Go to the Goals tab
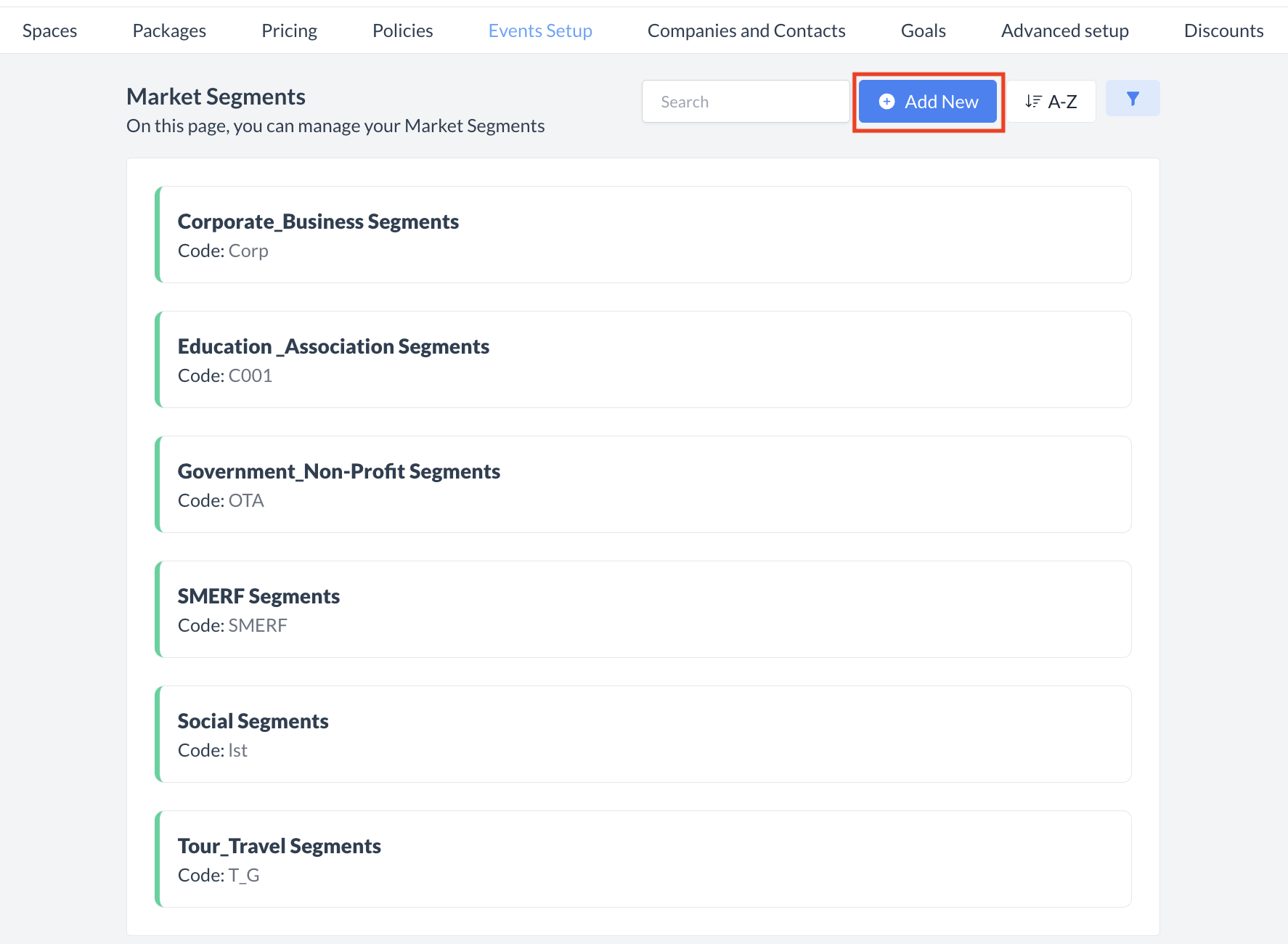The image size is (1288, 944). pos(923,30)
